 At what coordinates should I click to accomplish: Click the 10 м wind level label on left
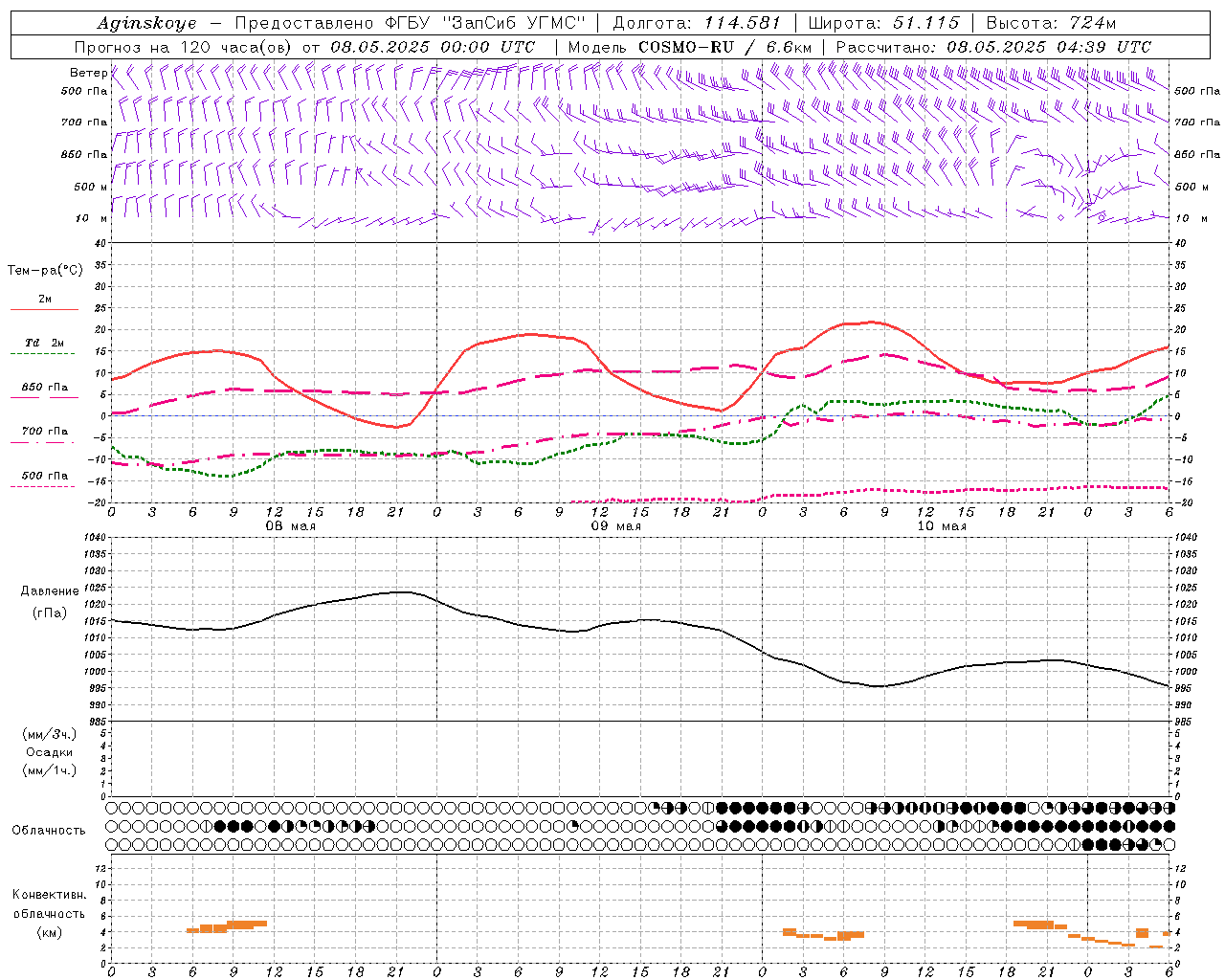pos(92,218)
